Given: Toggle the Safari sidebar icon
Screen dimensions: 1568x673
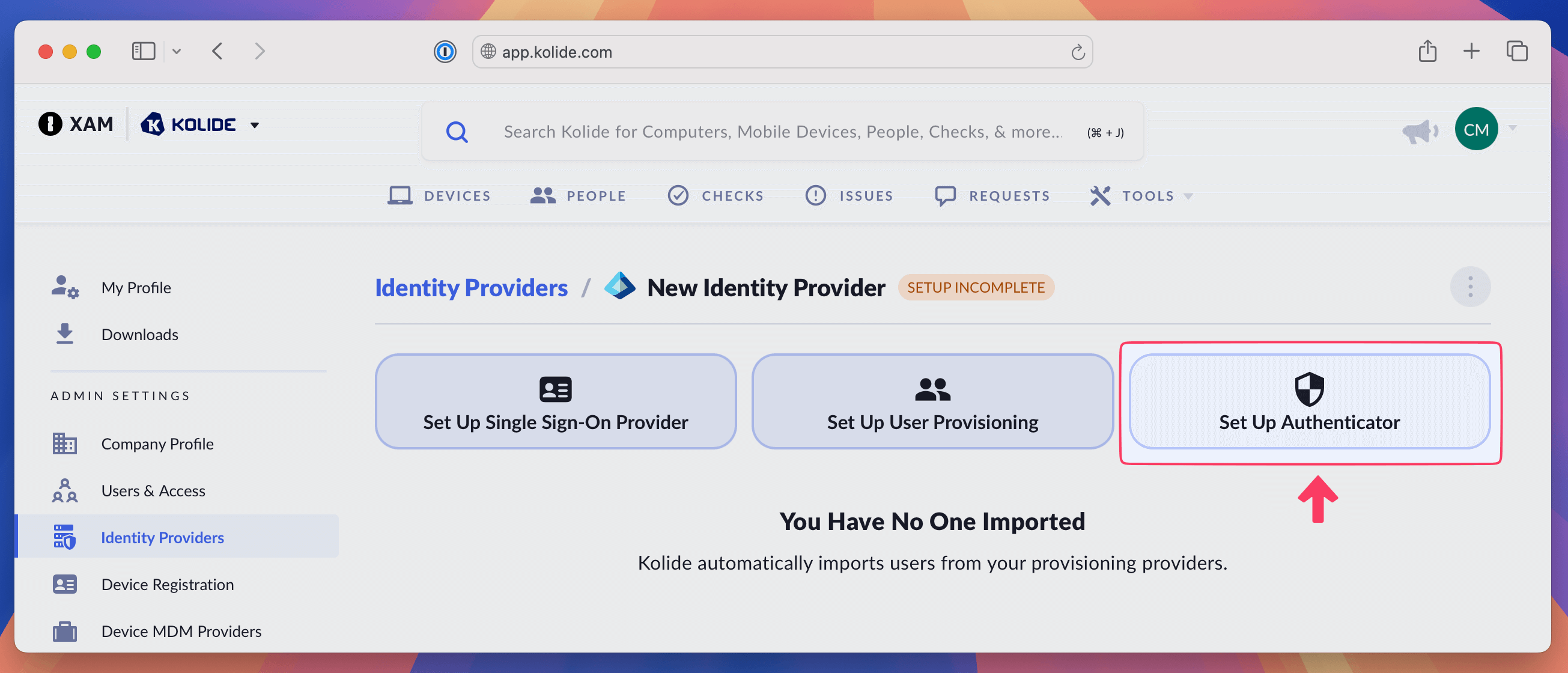Looking at the screenshot, I should coord(144,51).
